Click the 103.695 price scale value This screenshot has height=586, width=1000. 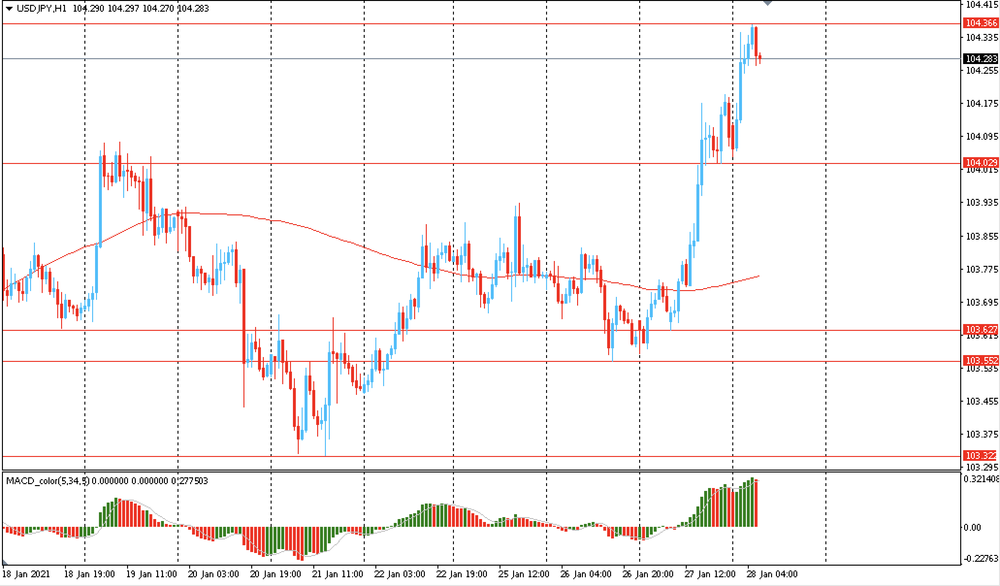pyautogui.click(x=982, y=302)
